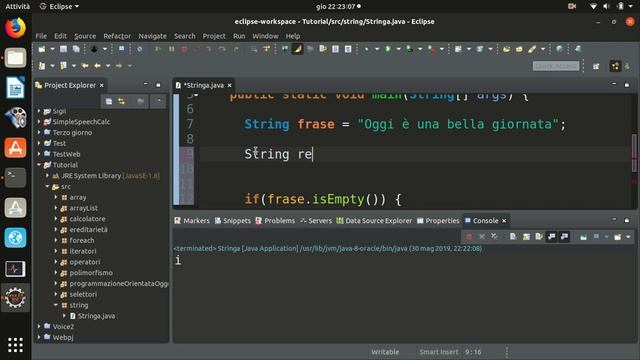Click the Last Edit Location arrow icon
This screenshot has width=640, height=360.
[x=85, y=66]
